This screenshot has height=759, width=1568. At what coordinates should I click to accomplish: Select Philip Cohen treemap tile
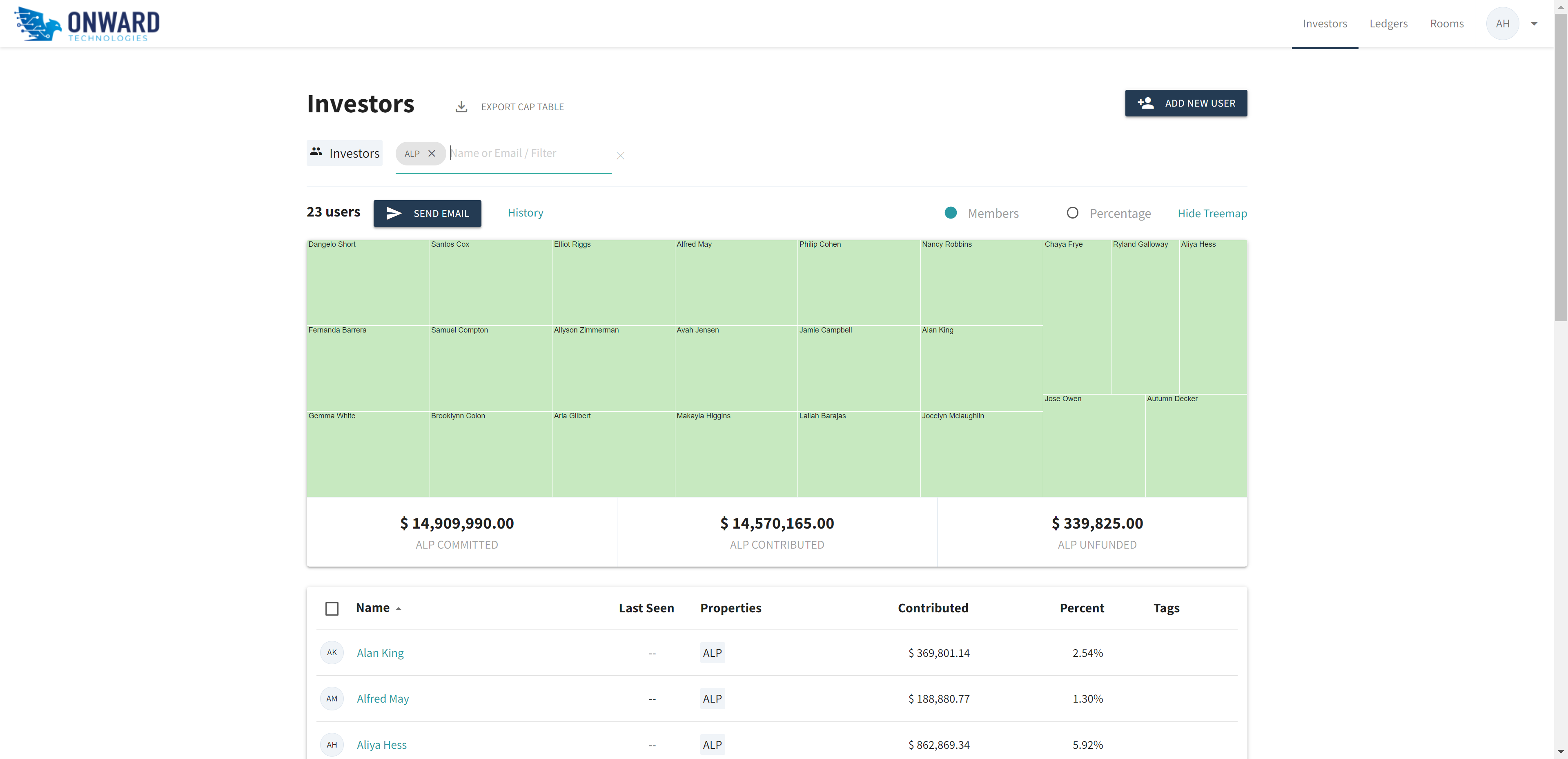pyautogui.click(x=859, y=282)
